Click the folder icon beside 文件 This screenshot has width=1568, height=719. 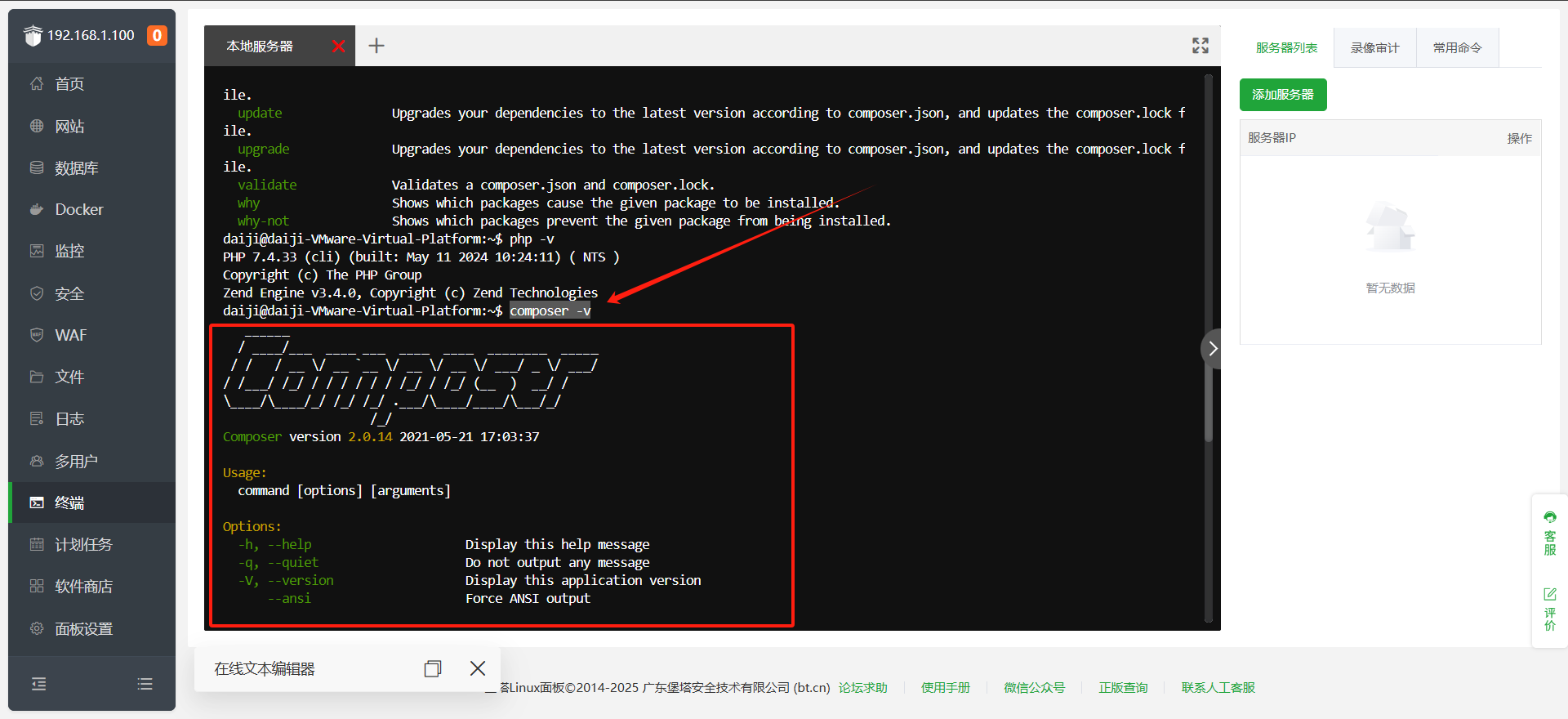(x=37, y=377)
